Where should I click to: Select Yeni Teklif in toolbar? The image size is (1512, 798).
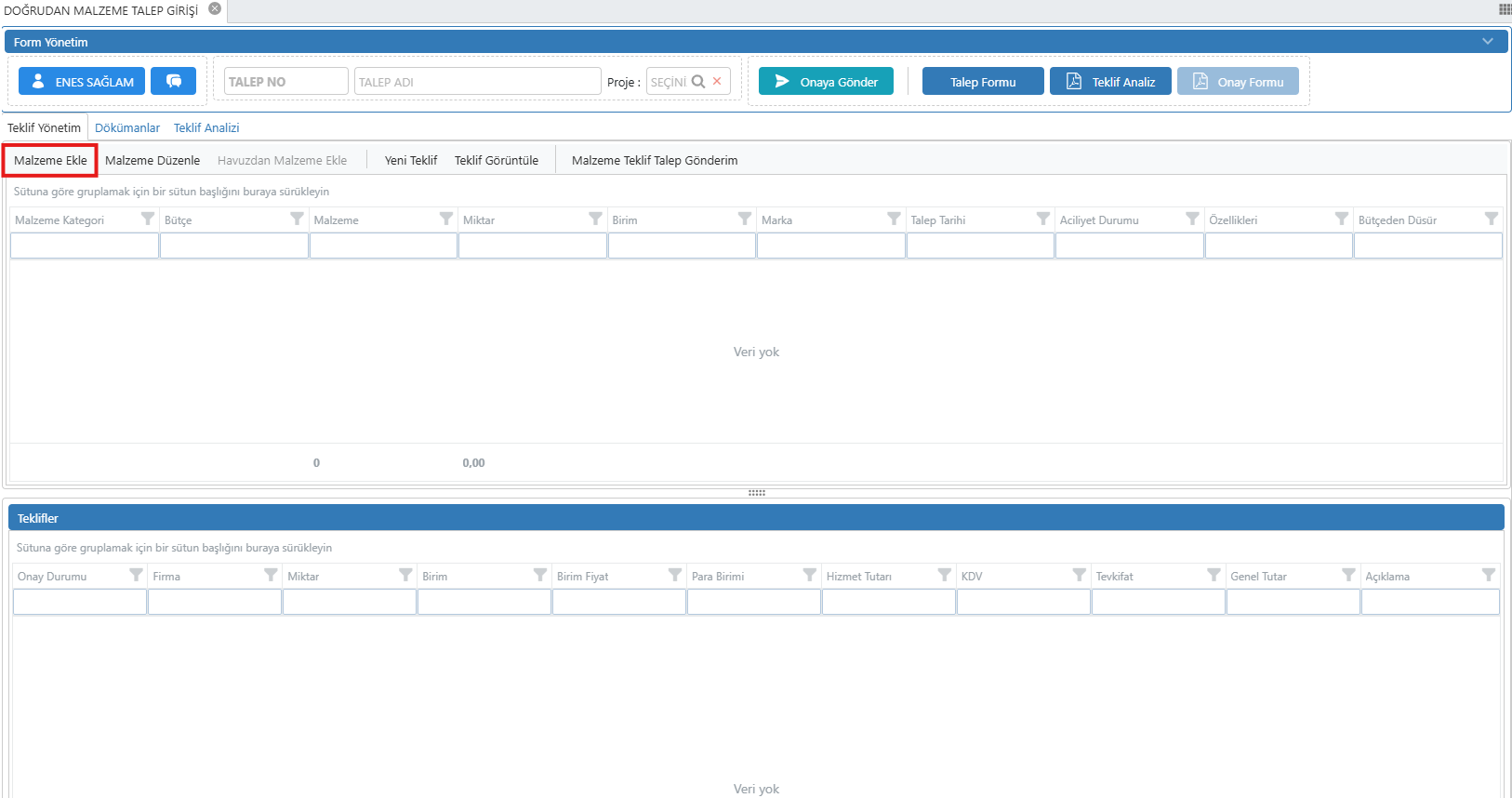pos(411,161)
